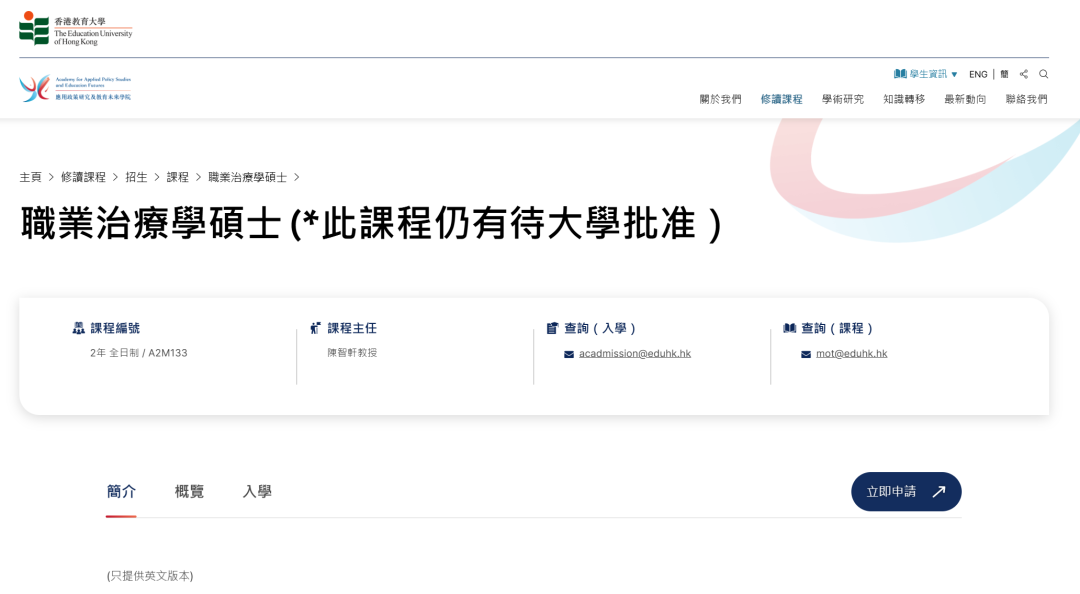
Task: Click the acadmission@eduhk.hk email link
Action: [x=634, y=353]
